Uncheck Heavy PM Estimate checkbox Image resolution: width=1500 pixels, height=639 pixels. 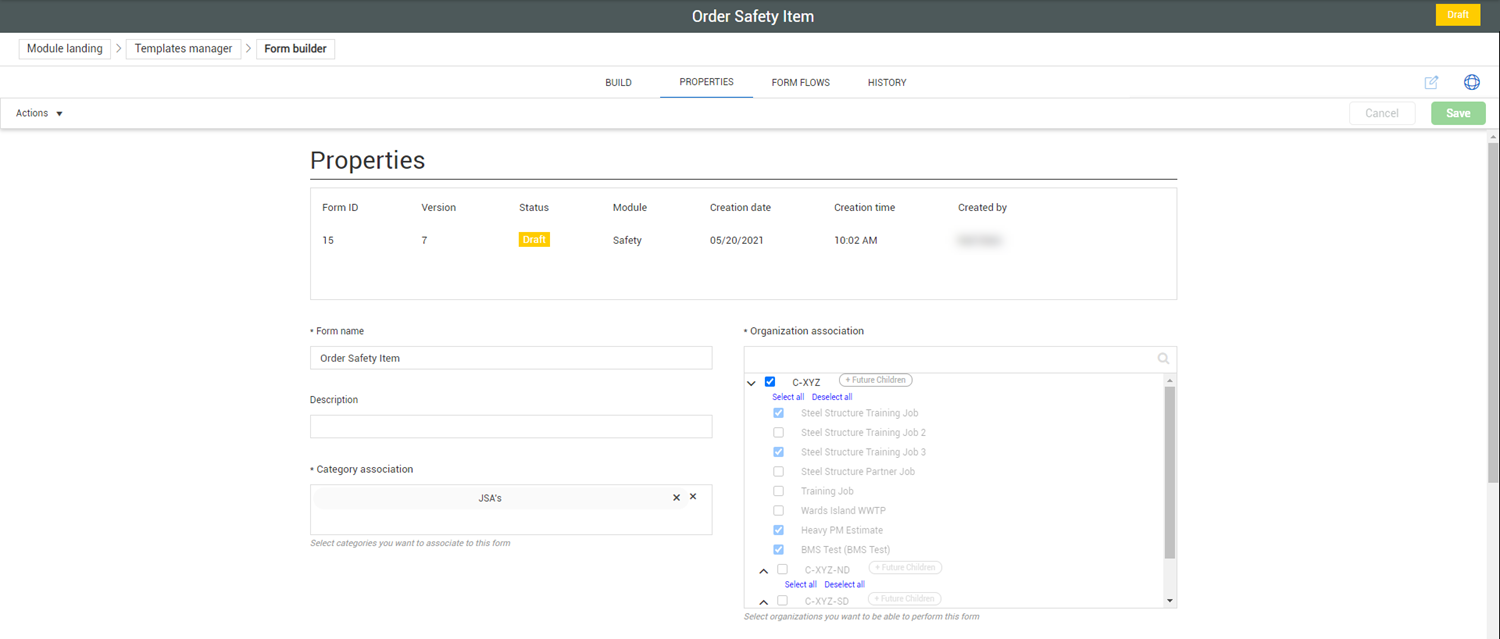[778, 530]
